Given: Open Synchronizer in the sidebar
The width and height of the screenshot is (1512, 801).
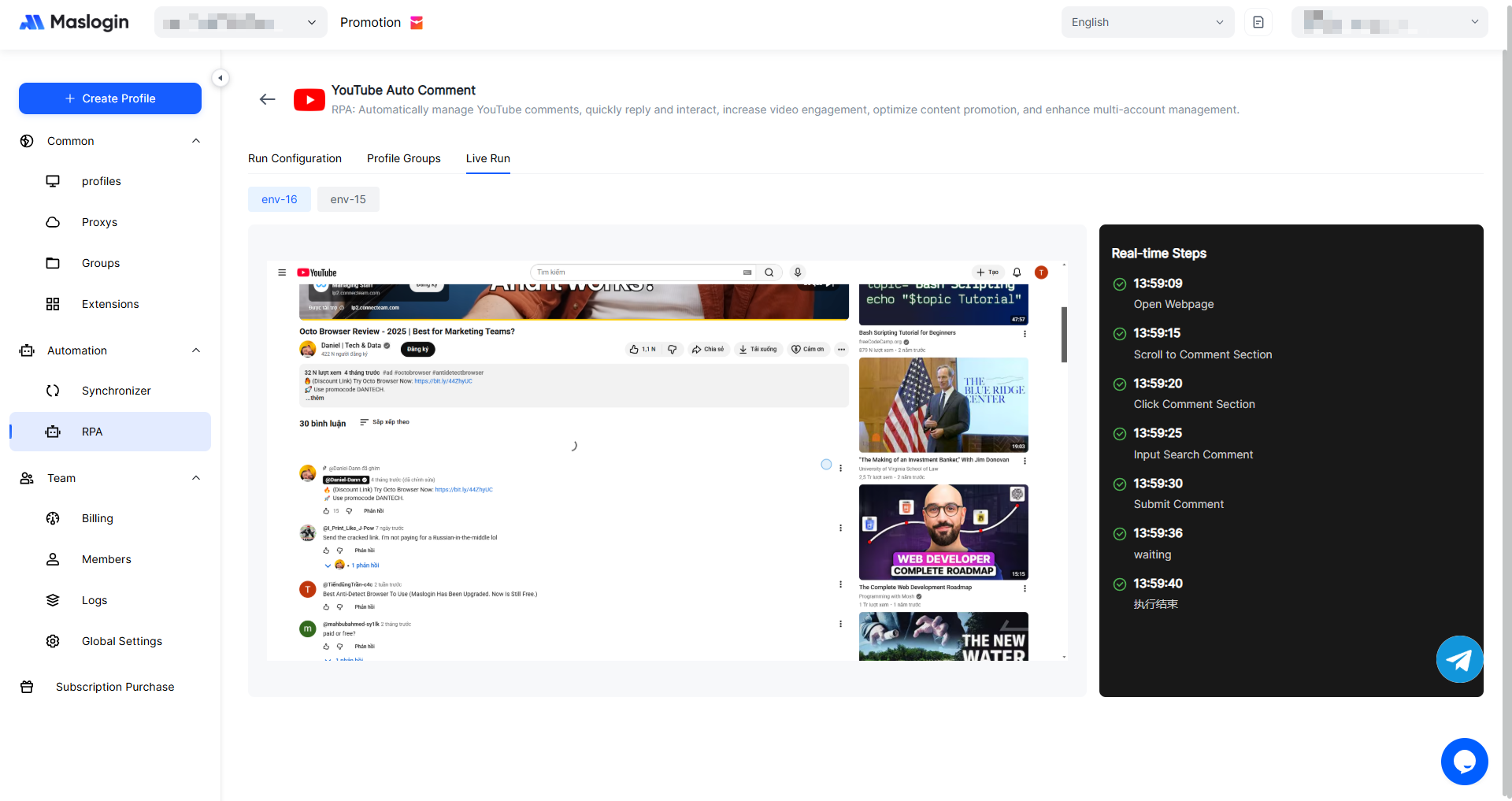Looking at the screenshot, I should [x=116, y=391].
